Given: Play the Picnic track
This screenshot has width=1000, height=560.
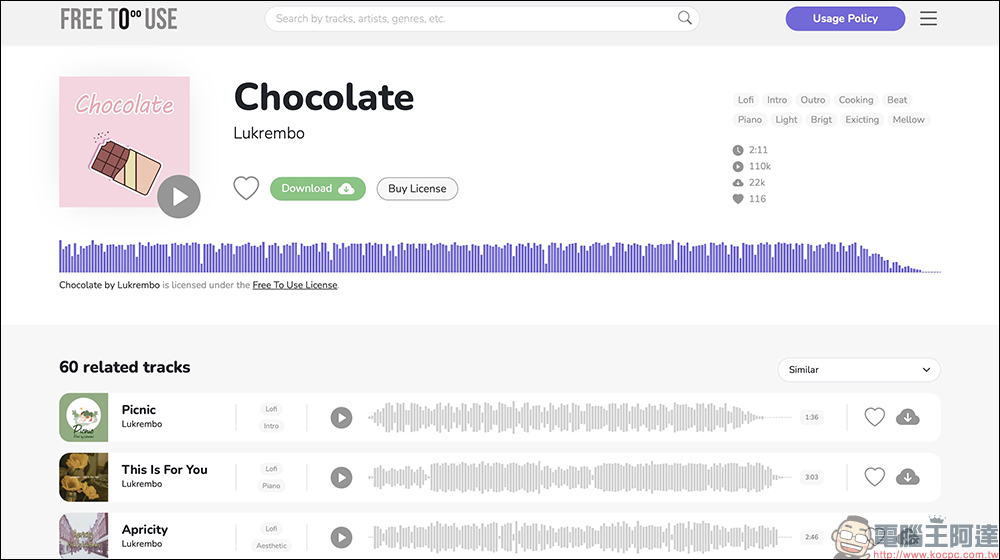Looking at the screenshot, I should (342, 417).
